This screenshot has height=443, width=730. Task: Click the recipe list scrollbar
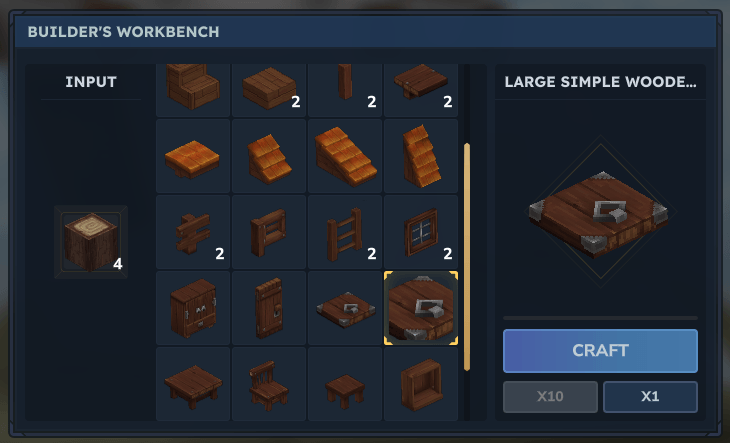tap(467, 257)
